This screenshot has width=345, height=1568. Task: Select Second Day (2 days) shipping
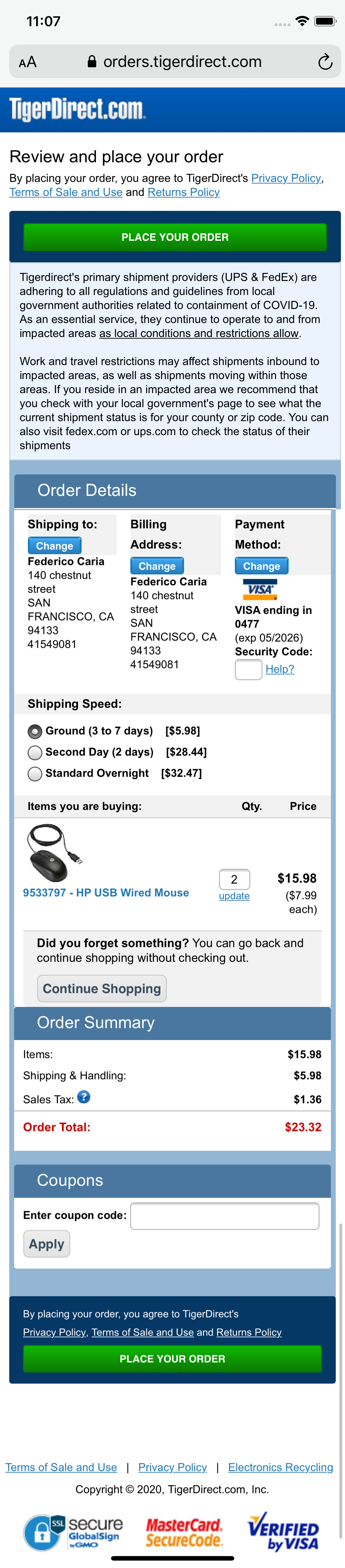pyautogui.click(x=35, y=752)
